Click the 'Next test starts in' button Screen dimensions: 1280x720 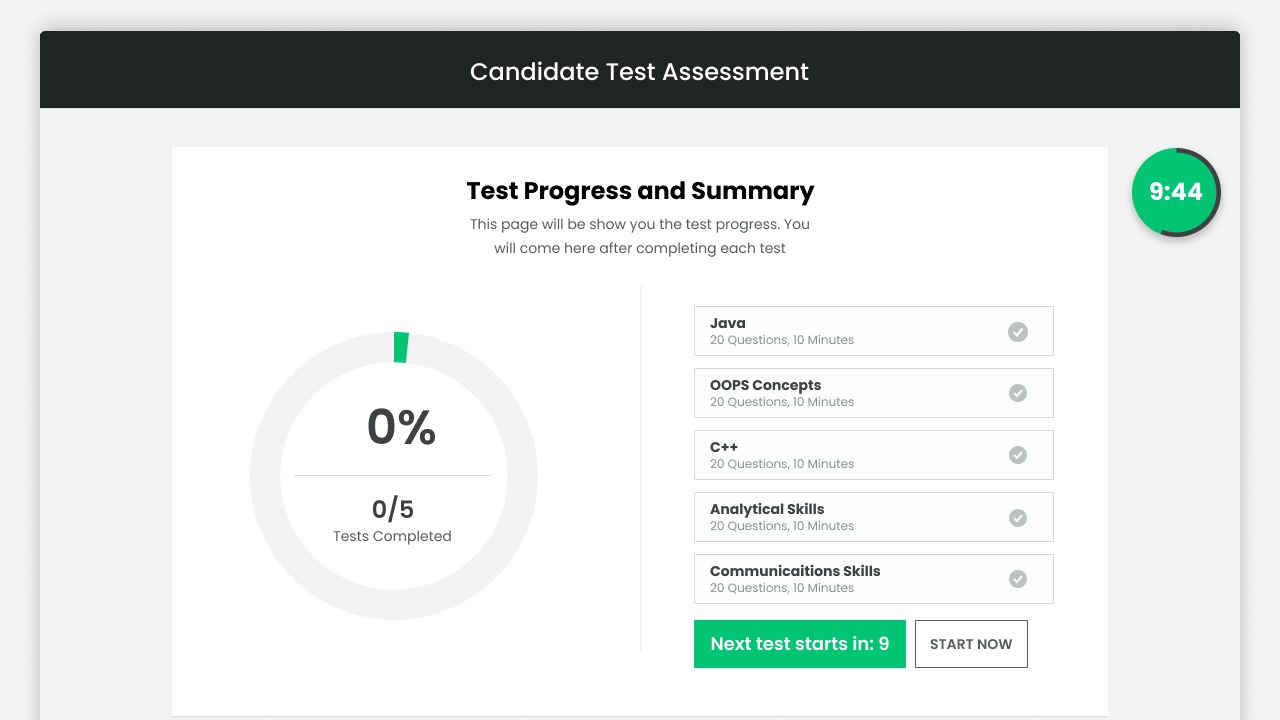coord(800,644)
